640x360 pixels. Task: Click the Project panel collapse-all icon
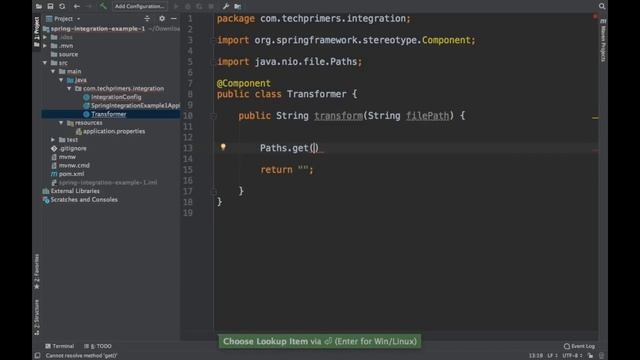(147, 19)
